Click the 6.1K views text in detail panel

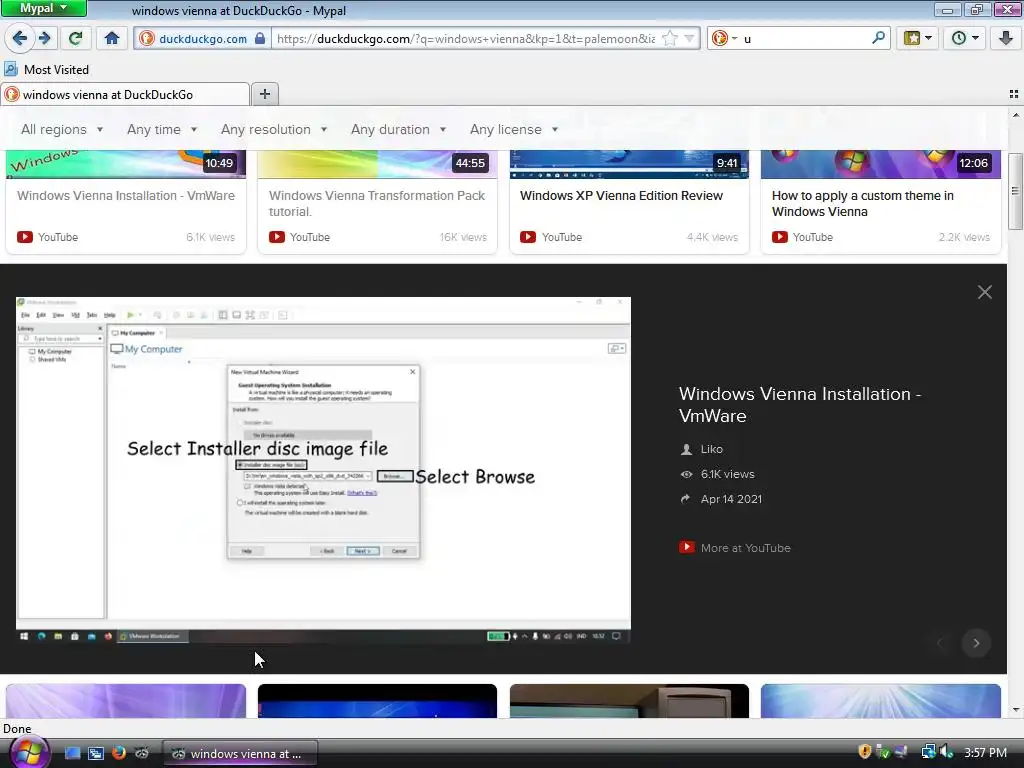(x=728, y=474)
